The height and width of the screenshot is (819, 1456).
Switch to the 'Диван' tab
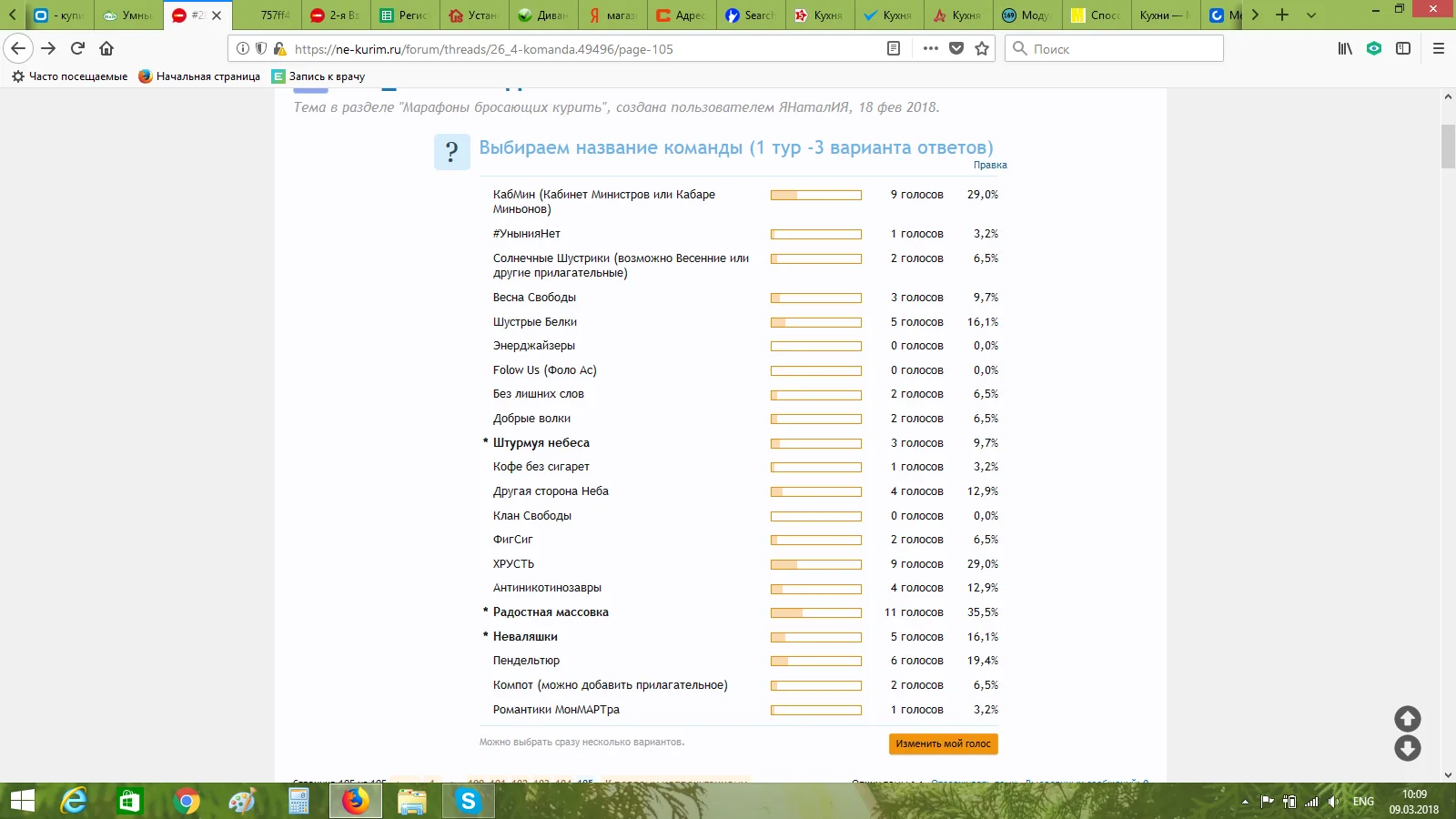(544, 15)
